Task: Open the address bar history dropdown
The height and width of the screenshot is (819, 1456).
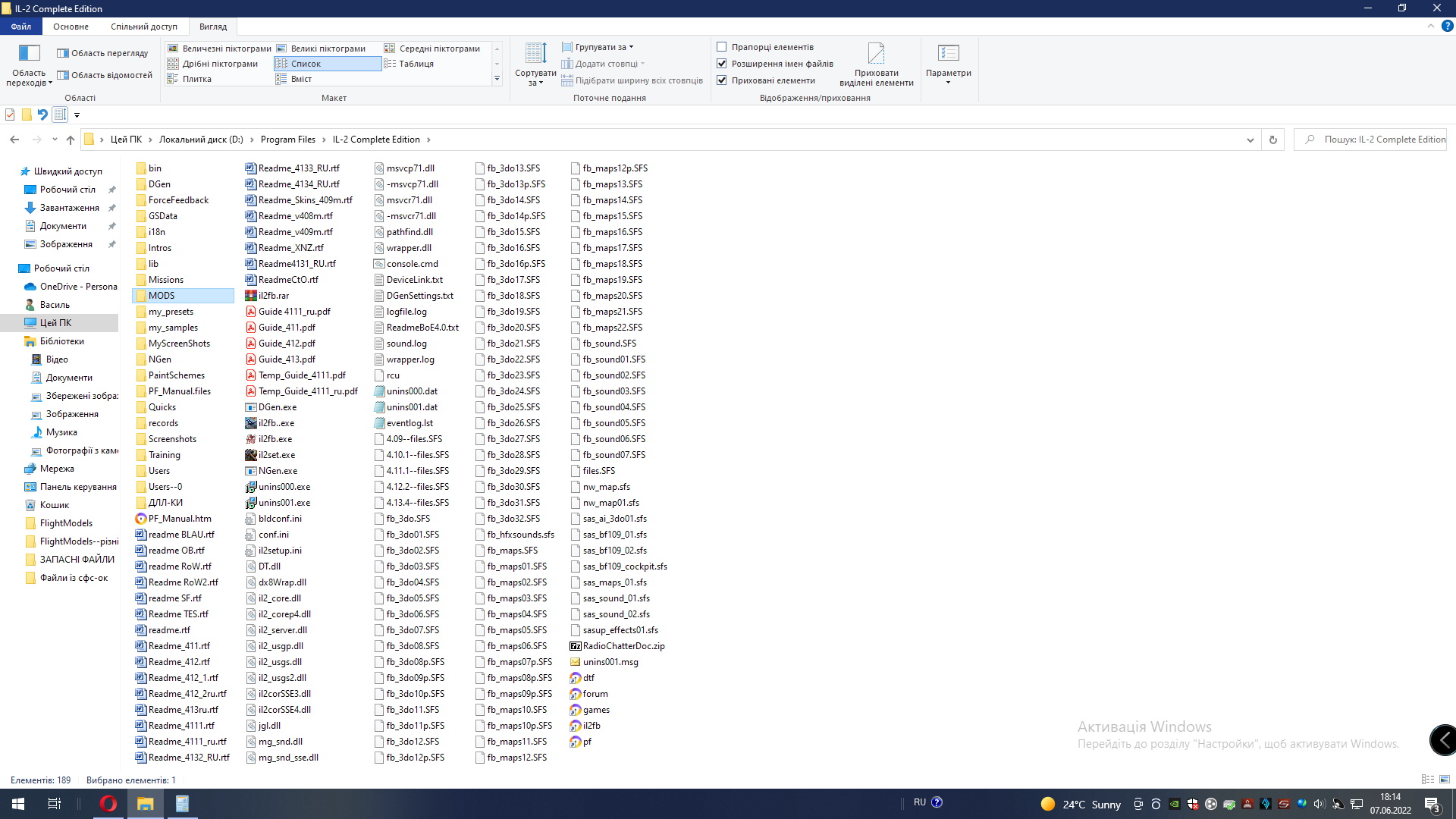Action: tap(1250, 140)
